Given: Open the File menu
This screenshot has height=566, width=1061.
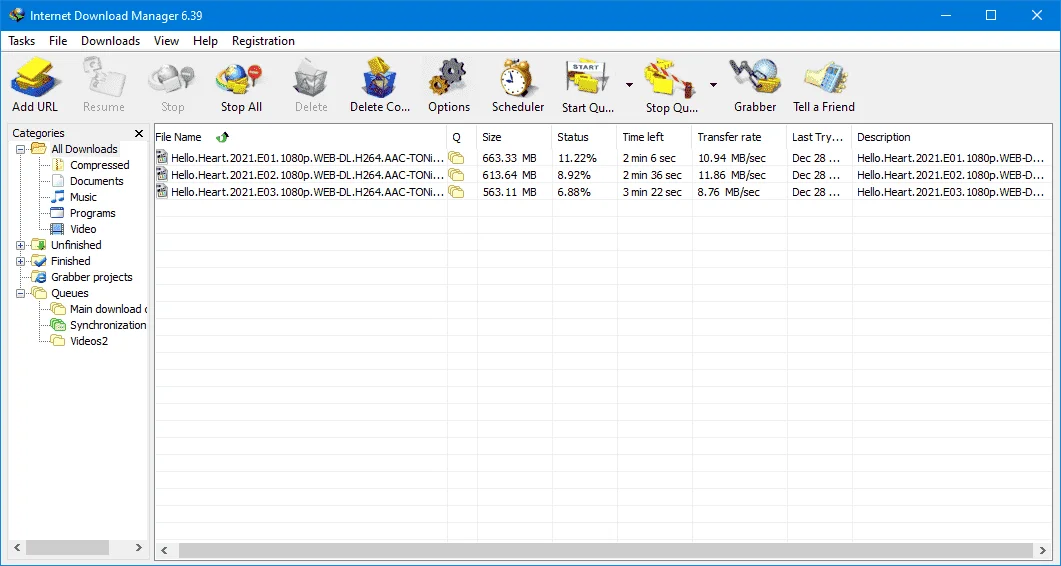Looking at the screenshot, I should tap(58, 41).
